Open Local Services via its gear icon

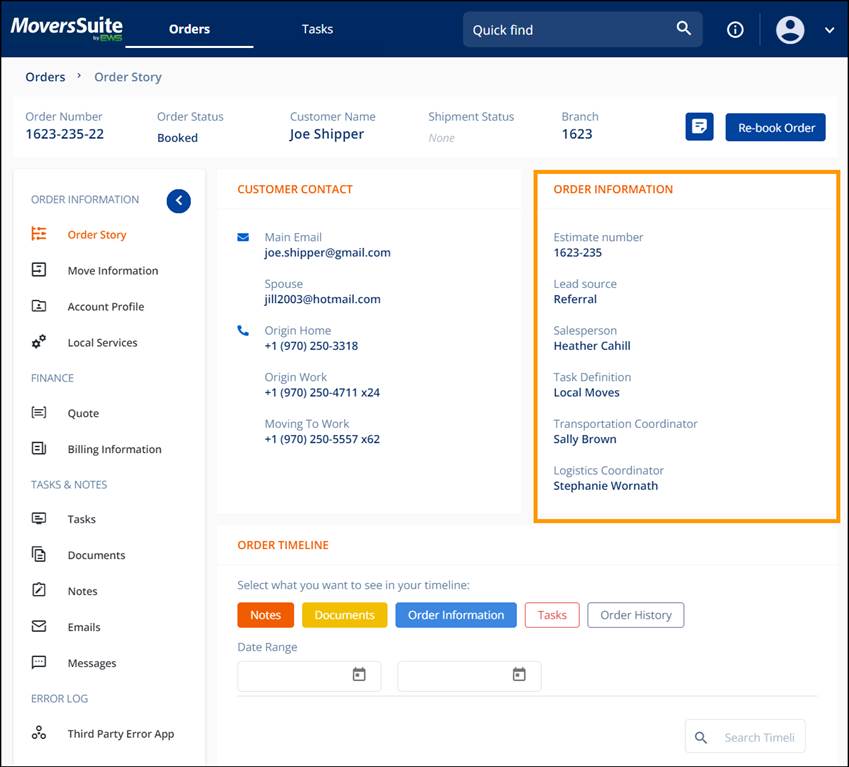(x=39, y=342)
